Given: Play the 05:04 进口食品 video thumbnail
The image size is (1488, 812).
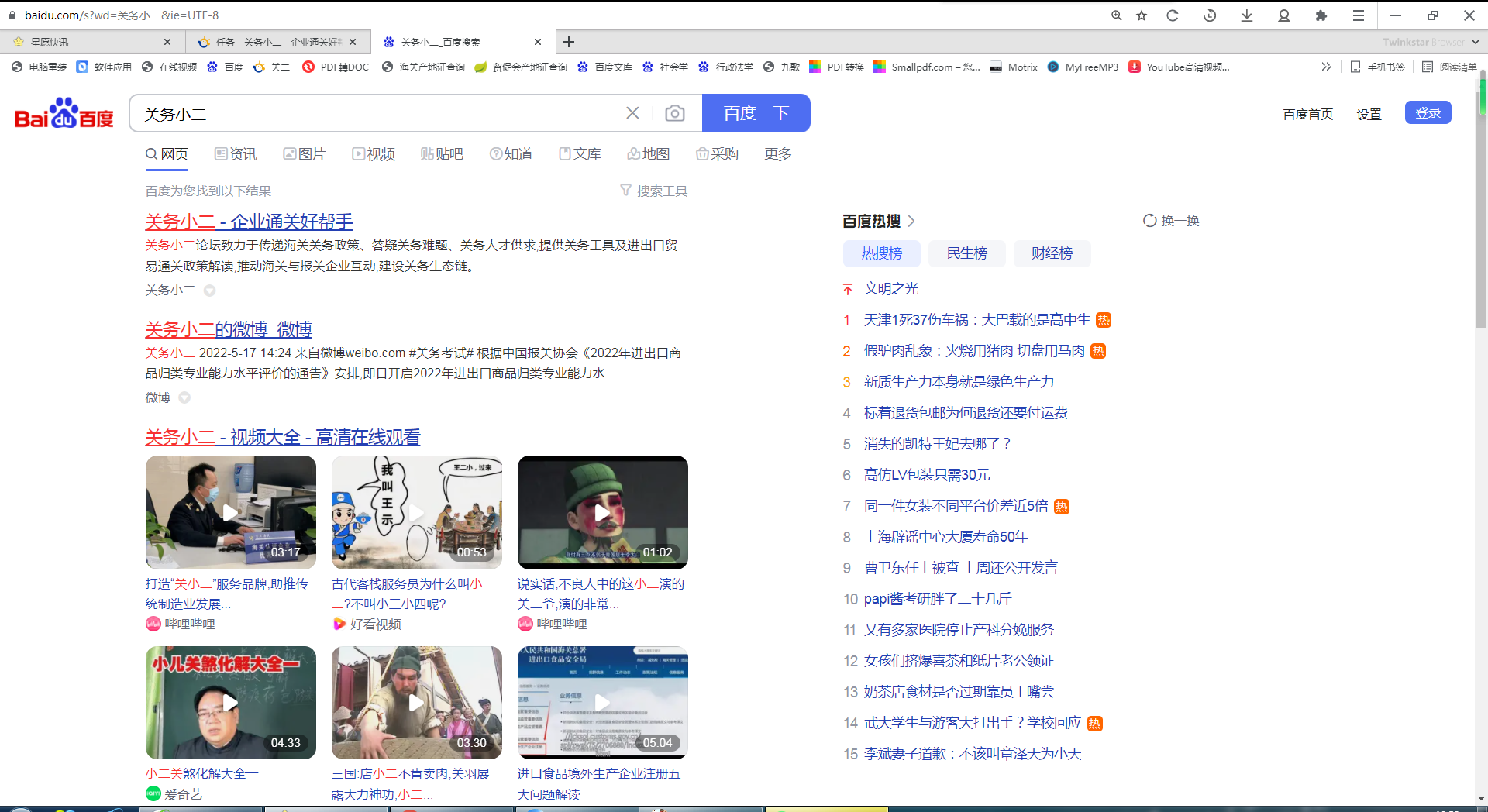Looking at the screenshot, I should click(603, 703).
